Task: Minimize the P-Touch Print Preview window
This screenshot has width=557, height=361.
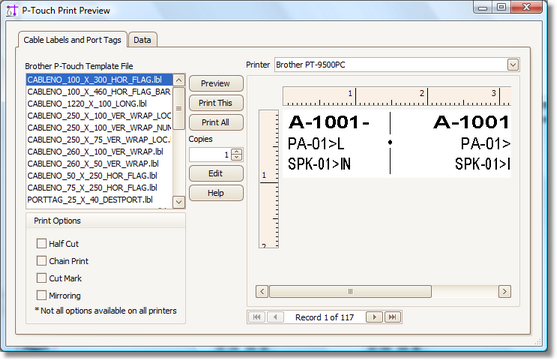Action: [x=483, y=7]
